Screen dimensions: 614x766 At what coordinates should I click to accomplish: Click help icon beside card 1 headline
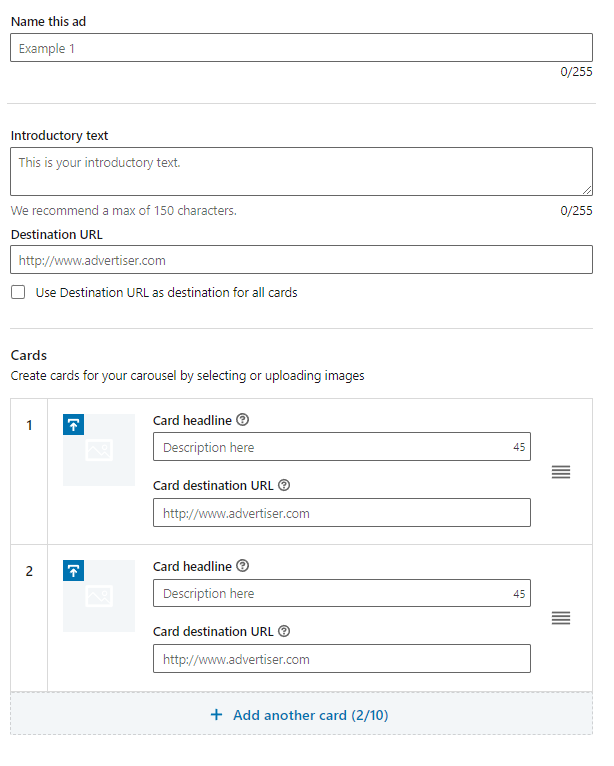coord(243,420)
